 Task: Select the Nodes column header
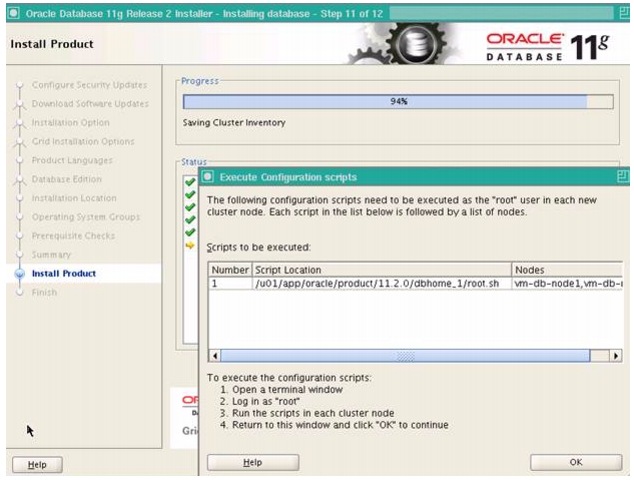(x=567, y=270)
